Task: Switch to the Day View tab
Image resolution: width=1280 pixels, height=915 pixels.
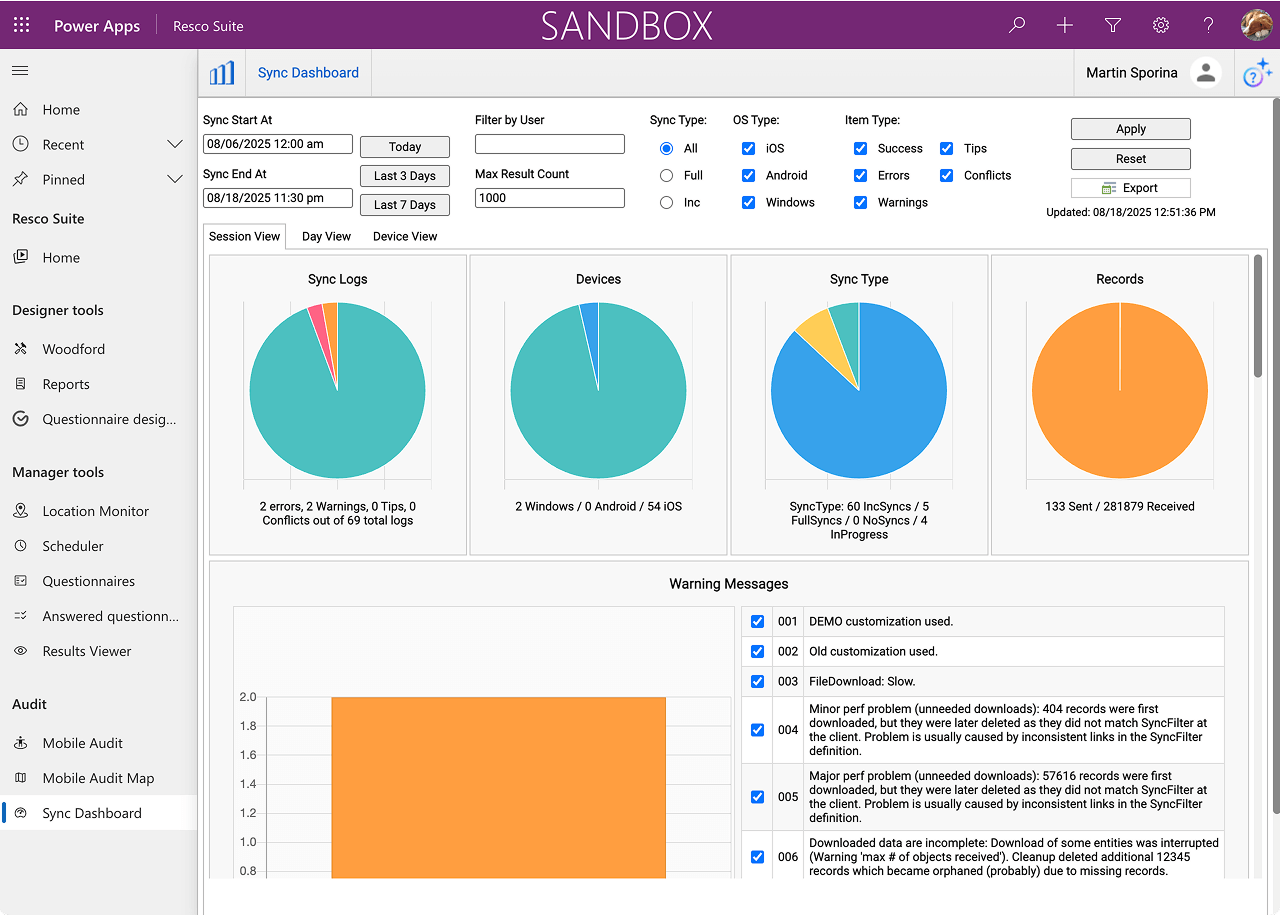Action: point(326,237)
